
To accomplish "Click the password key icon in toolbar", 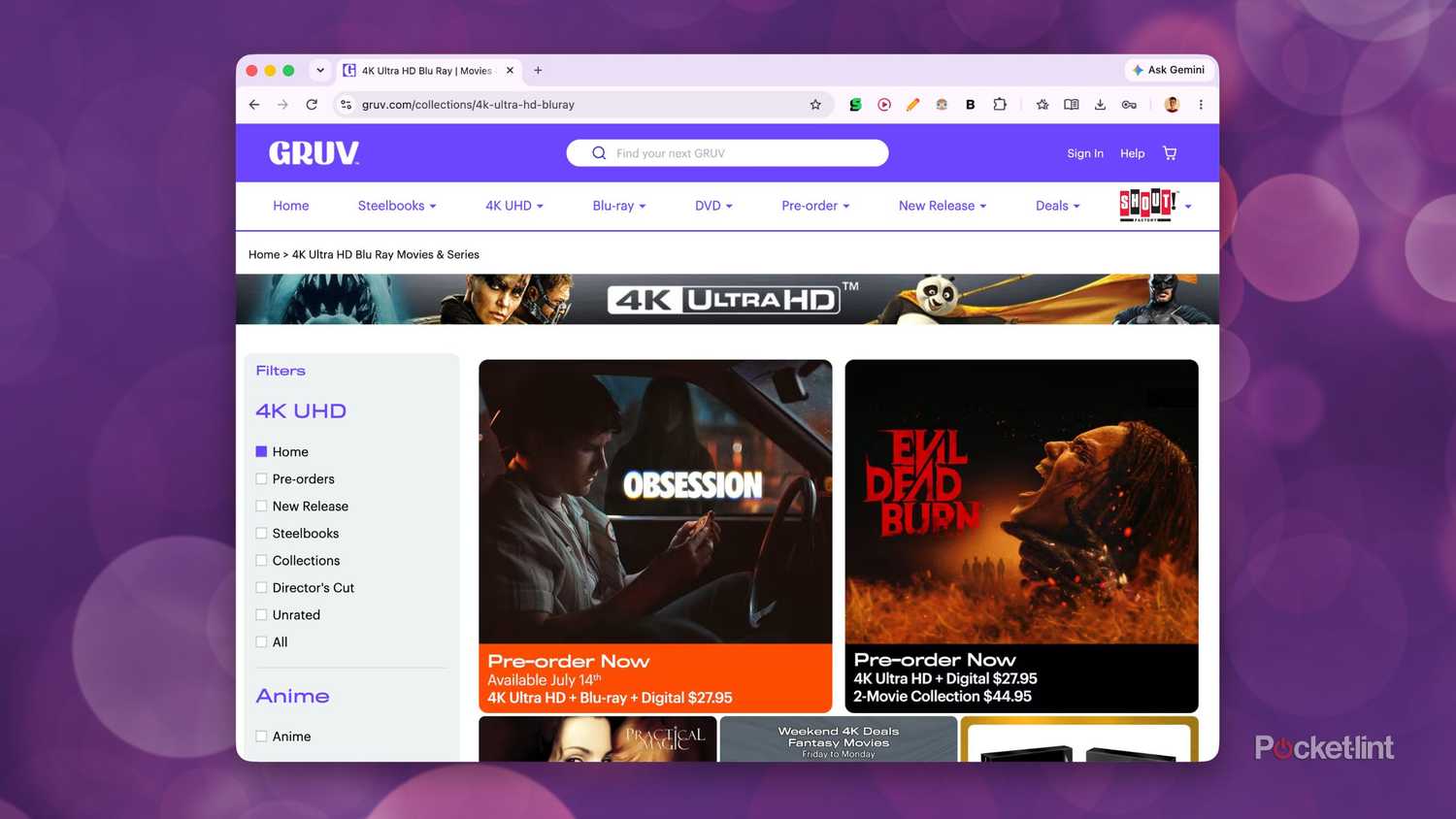I will click(1129, 105).
